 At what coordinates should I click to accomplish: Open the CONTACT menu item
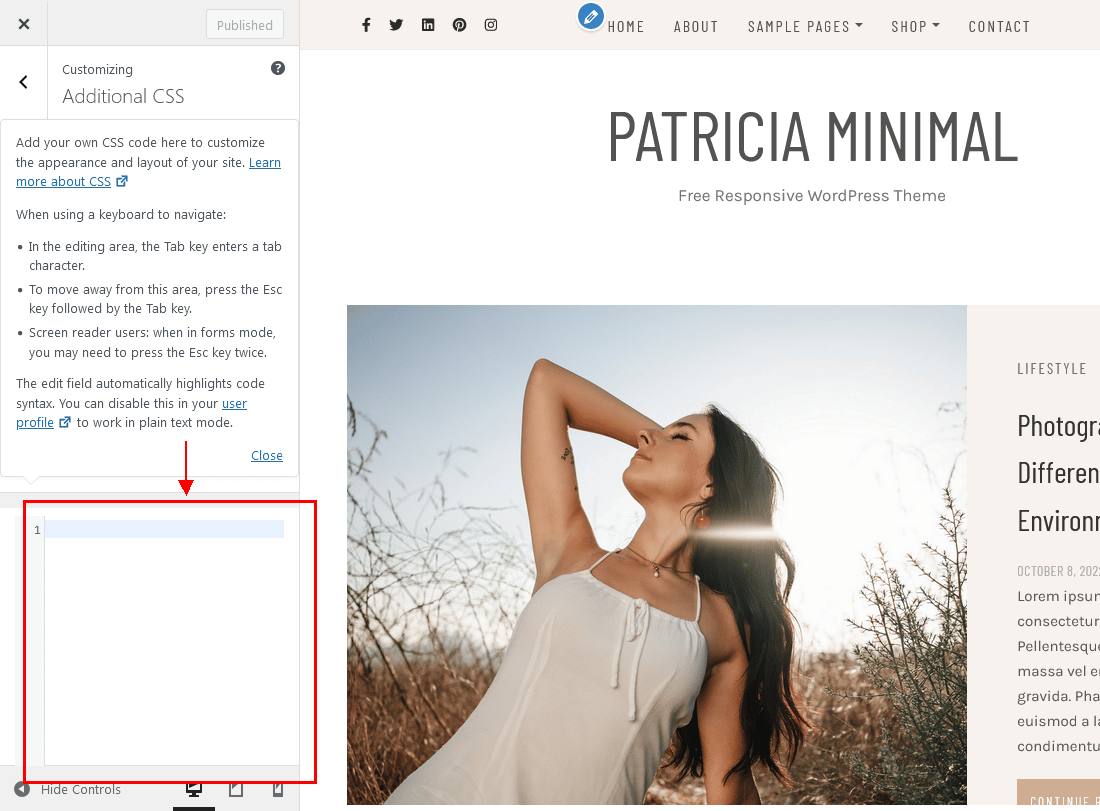tap(999, 26)
